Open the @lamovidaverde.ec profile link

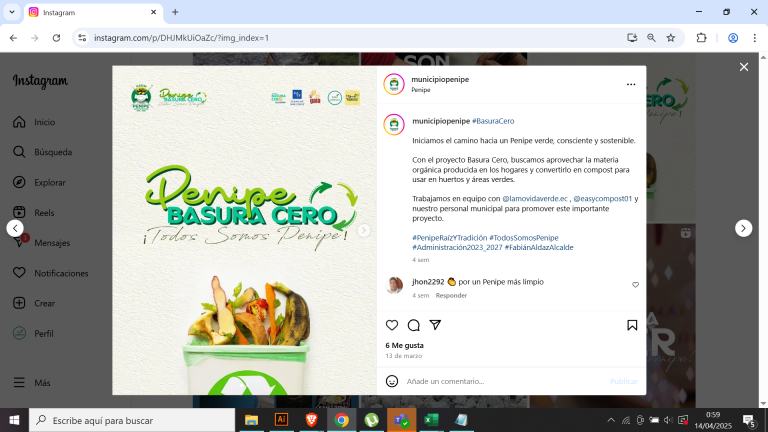[x=535, y=198]
